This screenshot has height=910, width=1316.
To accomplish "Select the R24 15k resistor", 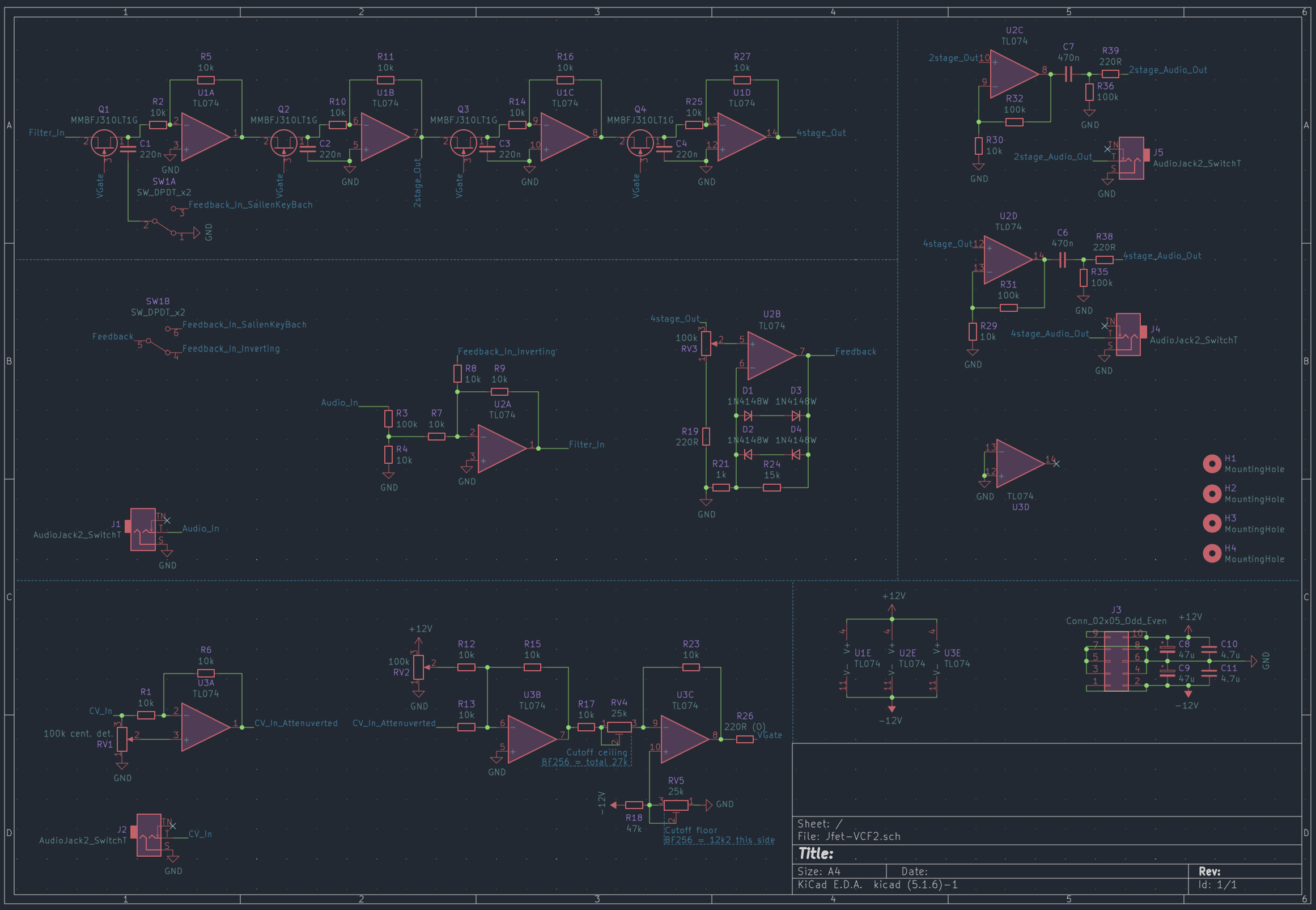I will (x=772, y=488).
